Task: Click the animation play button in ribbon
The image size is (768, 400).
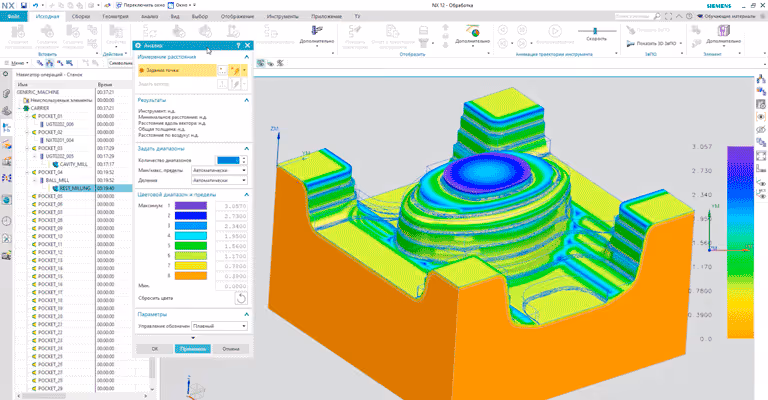Action: [x=554, y=31]
